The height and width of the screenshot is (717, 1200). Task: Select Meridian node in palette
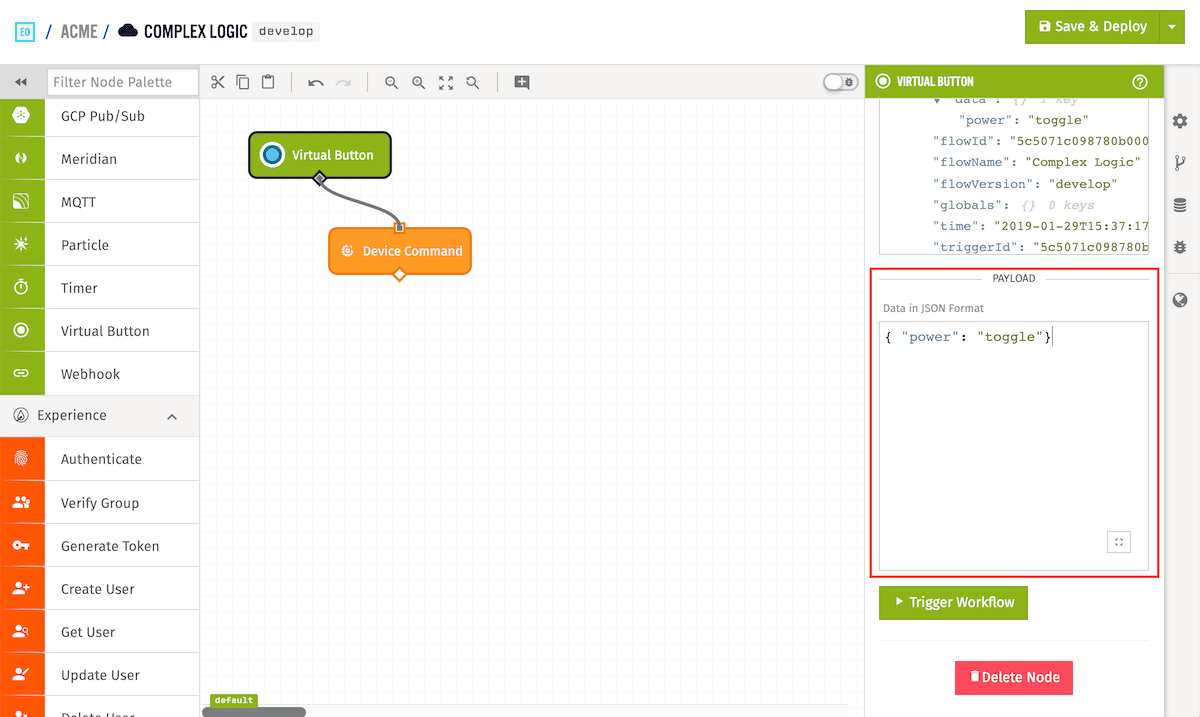pos(100,159)
